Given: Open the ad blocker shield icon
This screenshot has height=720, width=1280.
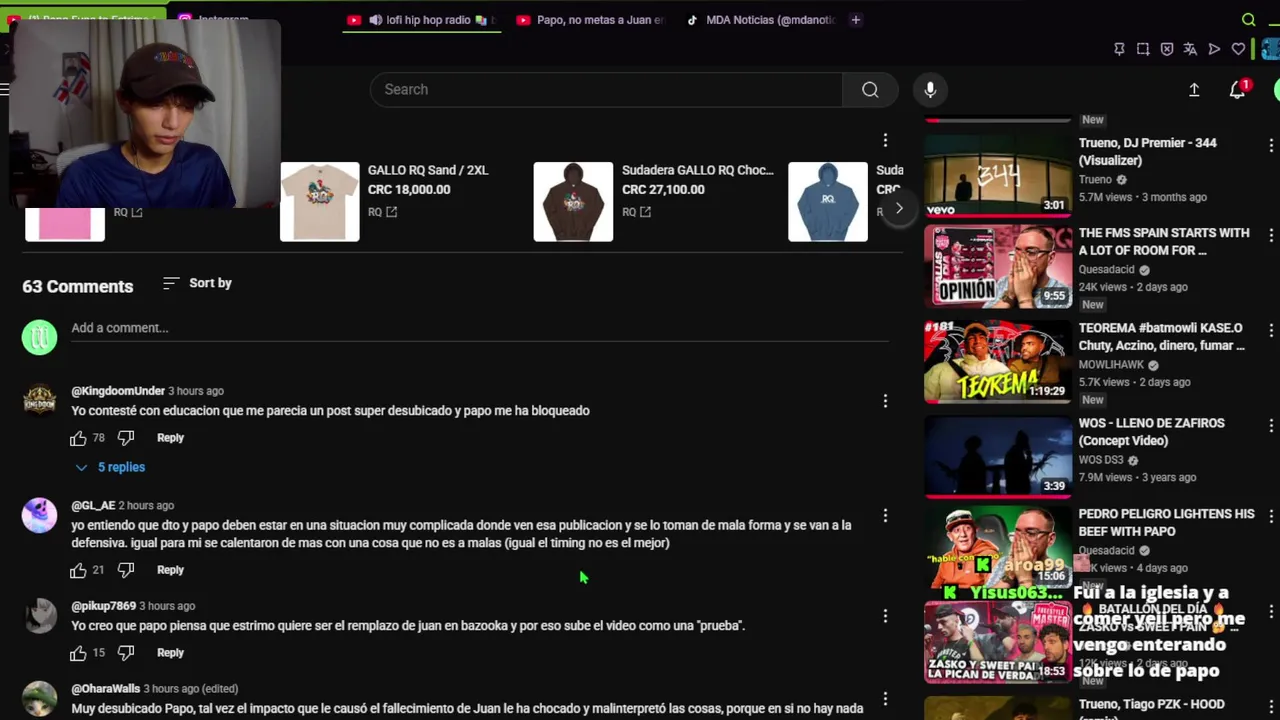Looking at the screenshot, I should 1167,49.
